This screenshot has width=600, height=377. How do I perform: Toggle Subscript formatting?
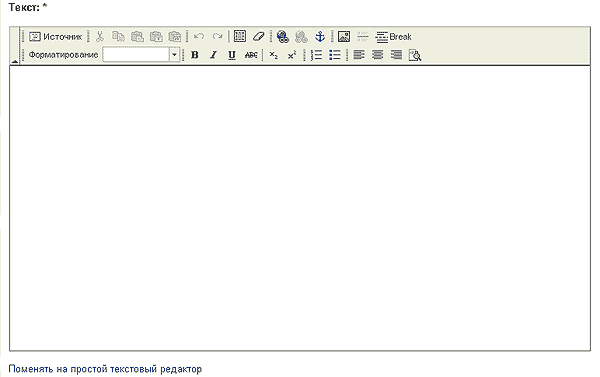(273, 55)
